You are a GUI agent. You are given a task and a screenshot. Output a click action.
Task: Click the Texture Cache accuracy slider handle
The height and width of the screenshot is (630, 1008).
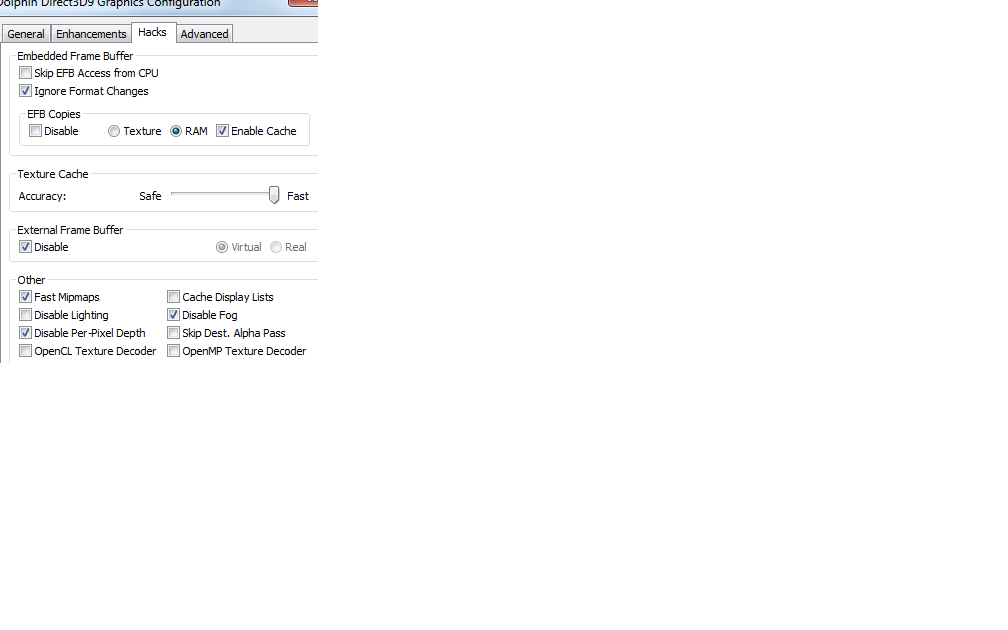[274, 195]
